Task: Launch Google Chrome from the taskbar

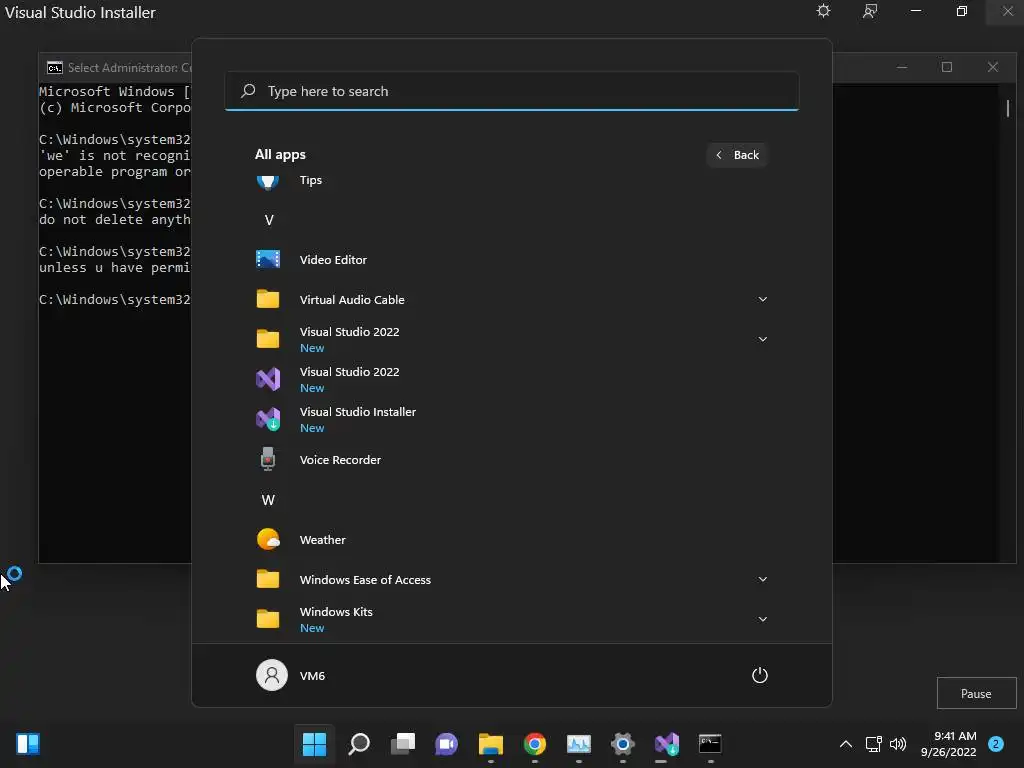Action: [535, 744]
